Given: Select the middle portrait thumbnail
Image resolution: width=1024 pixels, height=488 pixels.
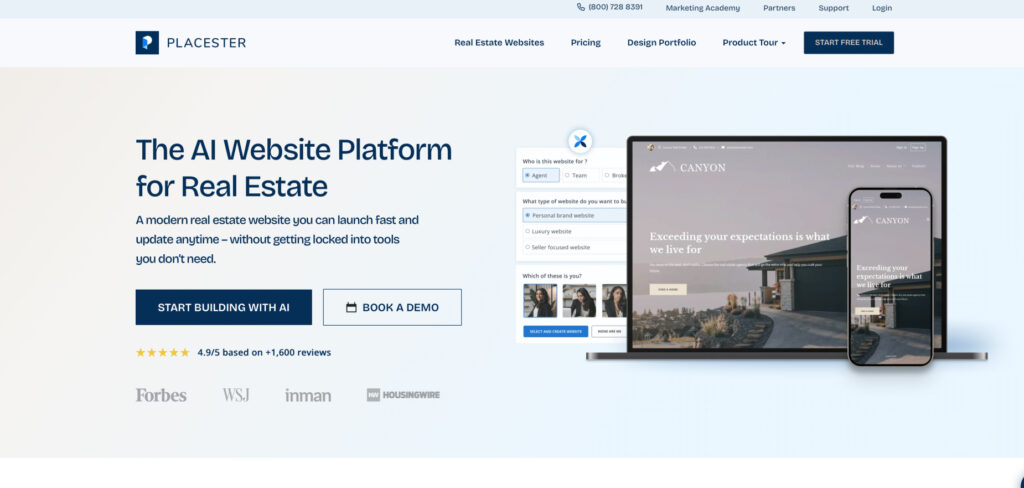Looking at the screenshot, I should tap(579, 301).
